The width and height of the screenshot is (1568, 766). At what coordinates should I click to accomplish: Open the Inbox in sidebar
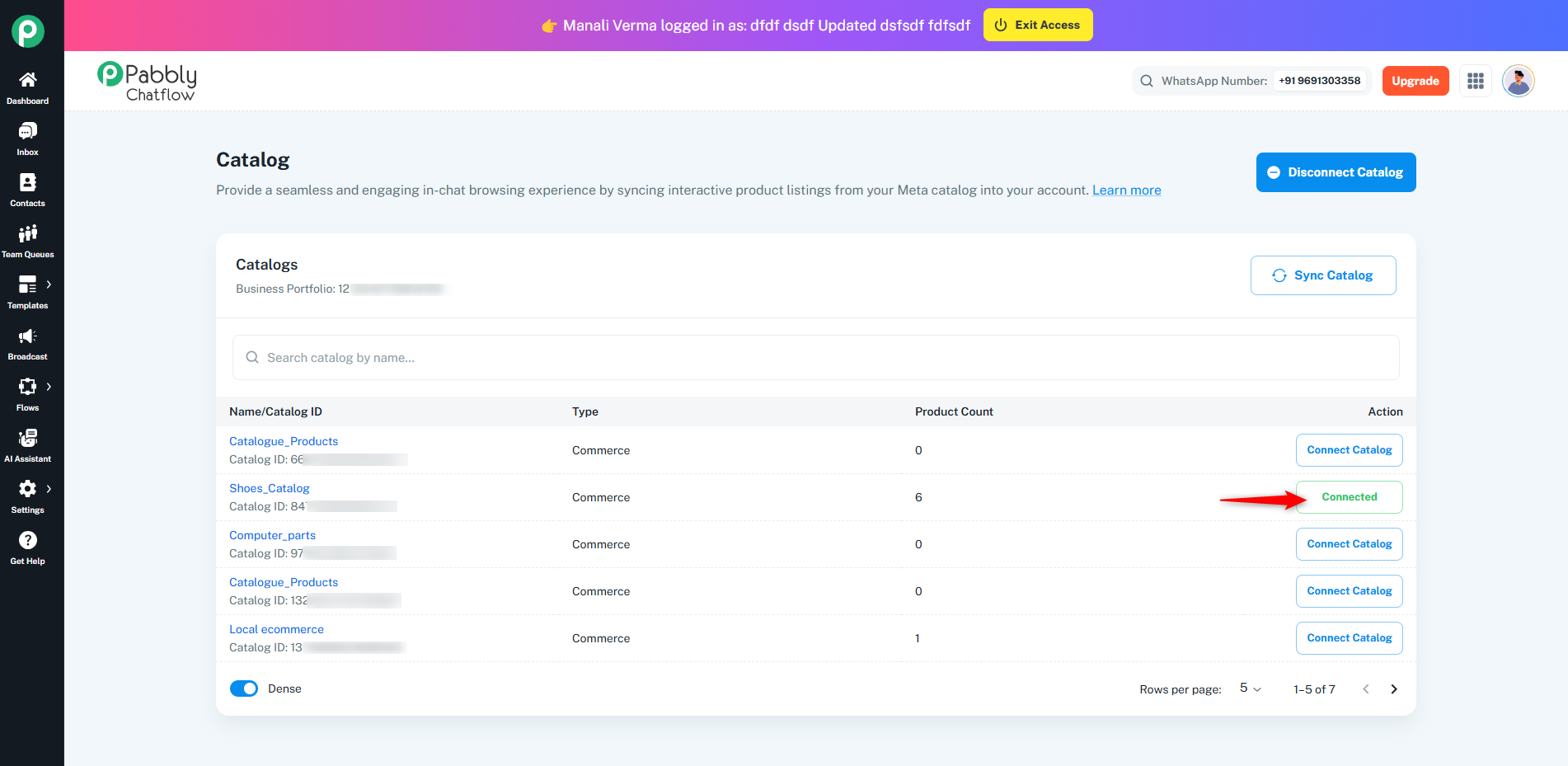[28, 132]
